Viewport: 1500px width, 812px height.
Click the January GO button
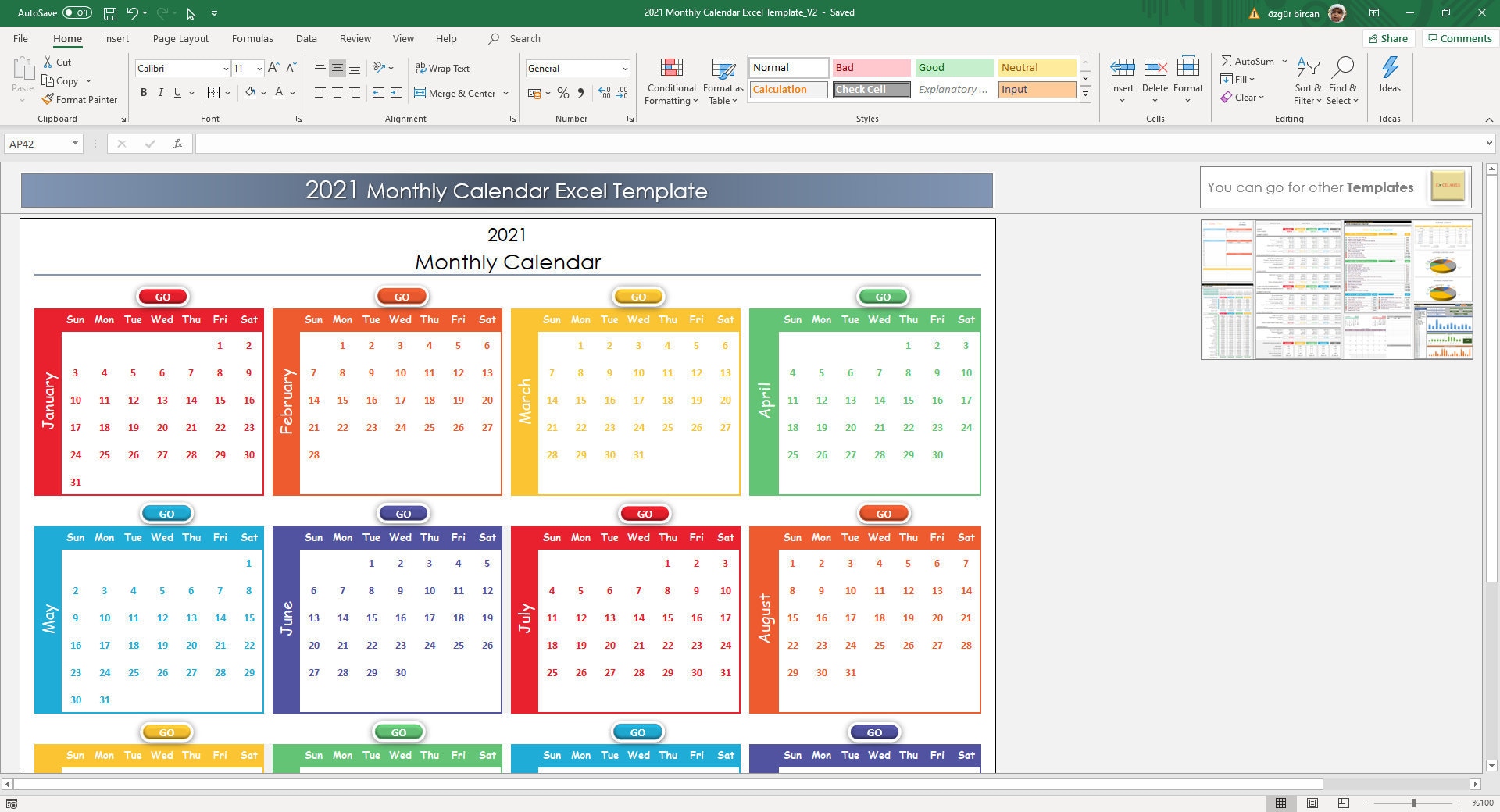click(x=162, y=297)
